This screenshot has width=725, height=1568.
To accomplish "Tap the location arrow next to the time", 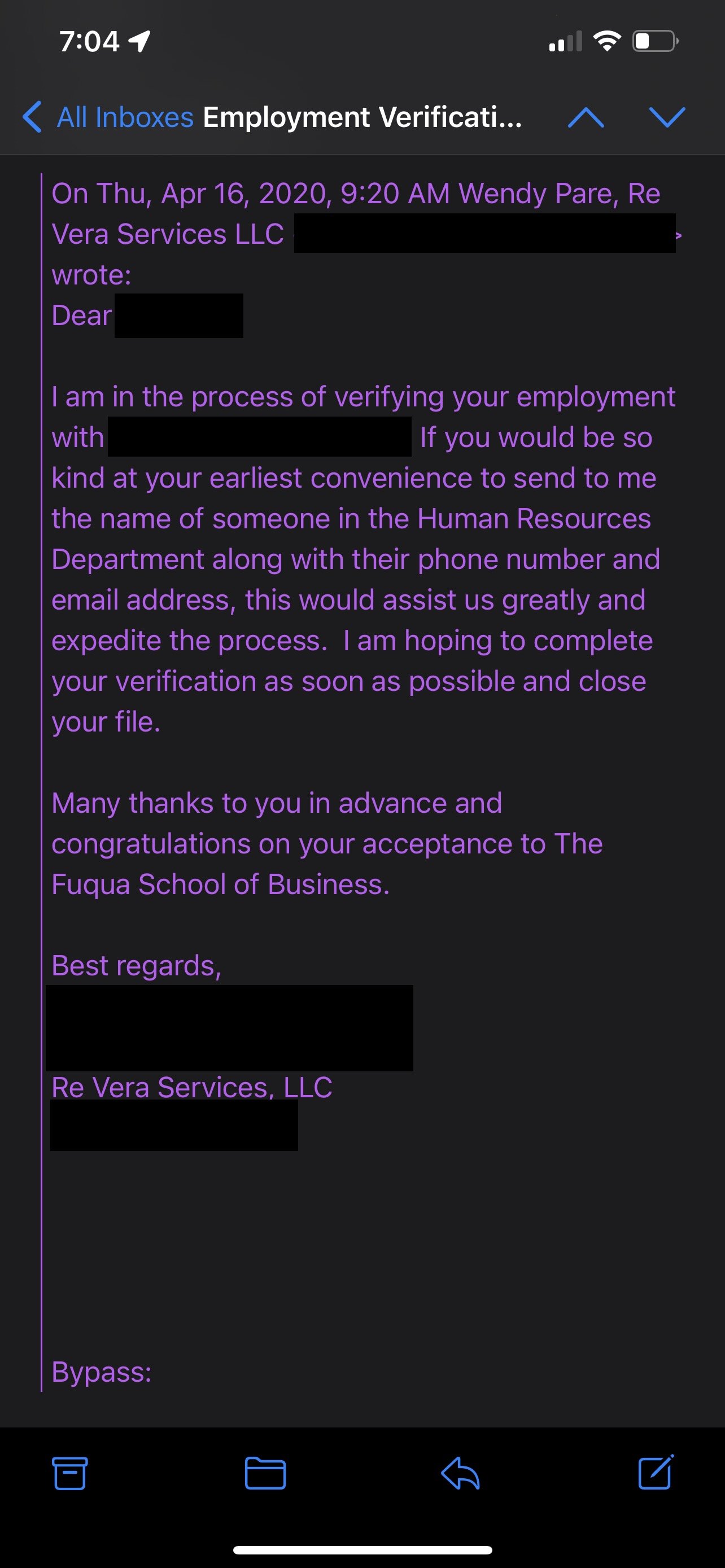I will (x=140, y=41).
